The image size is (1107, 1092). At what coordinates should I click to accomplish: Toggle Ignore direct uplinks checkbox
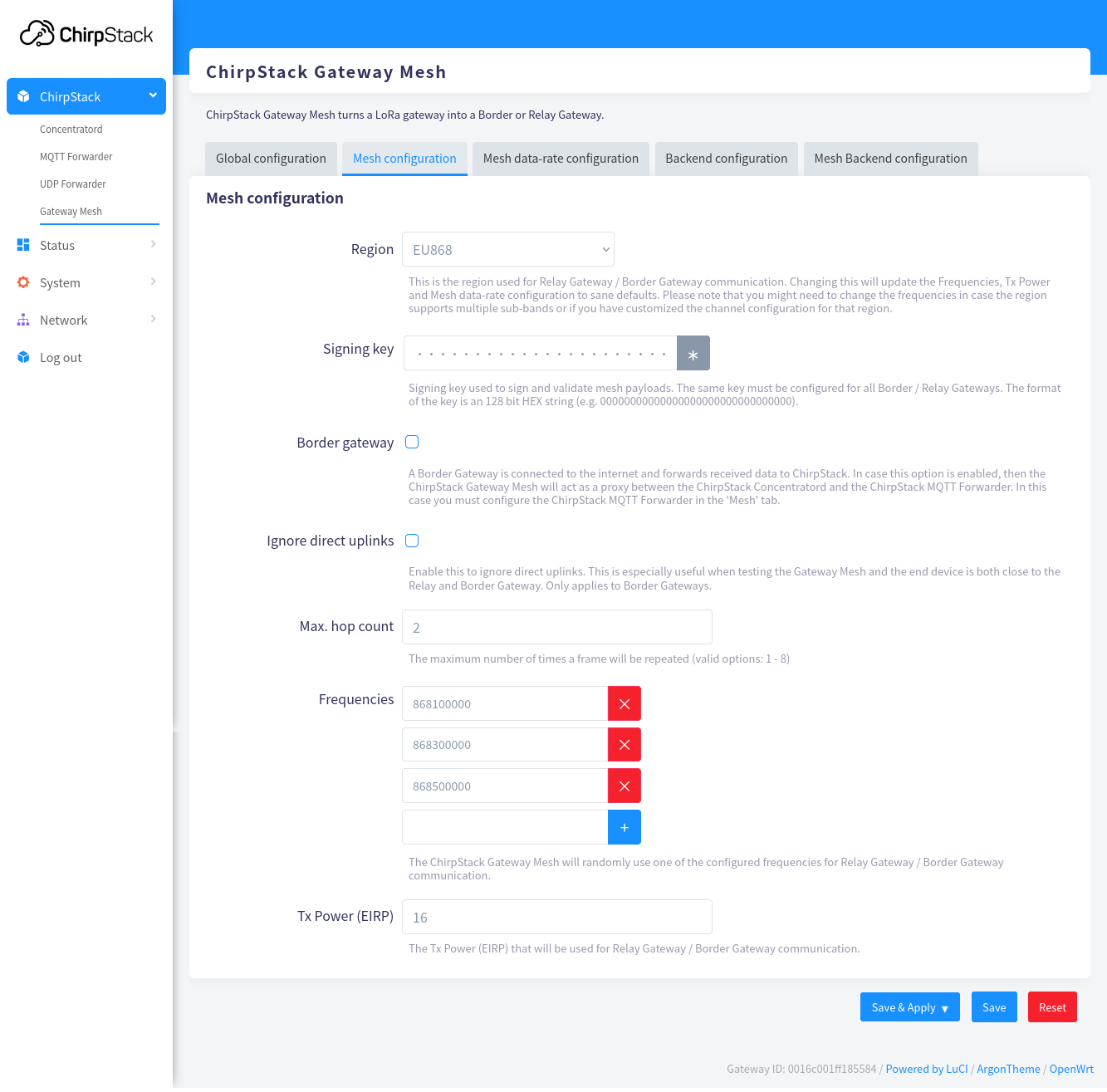[x=412, y=541]
